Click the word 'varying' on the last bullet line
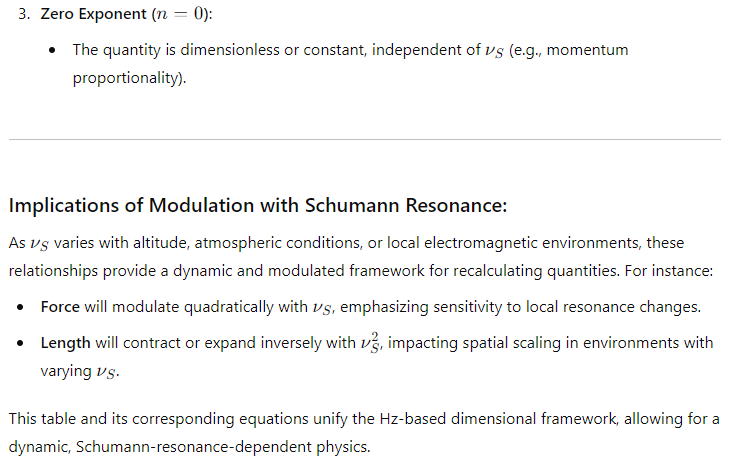This screenshot has height=458, width=743. [x=66, y=371]
